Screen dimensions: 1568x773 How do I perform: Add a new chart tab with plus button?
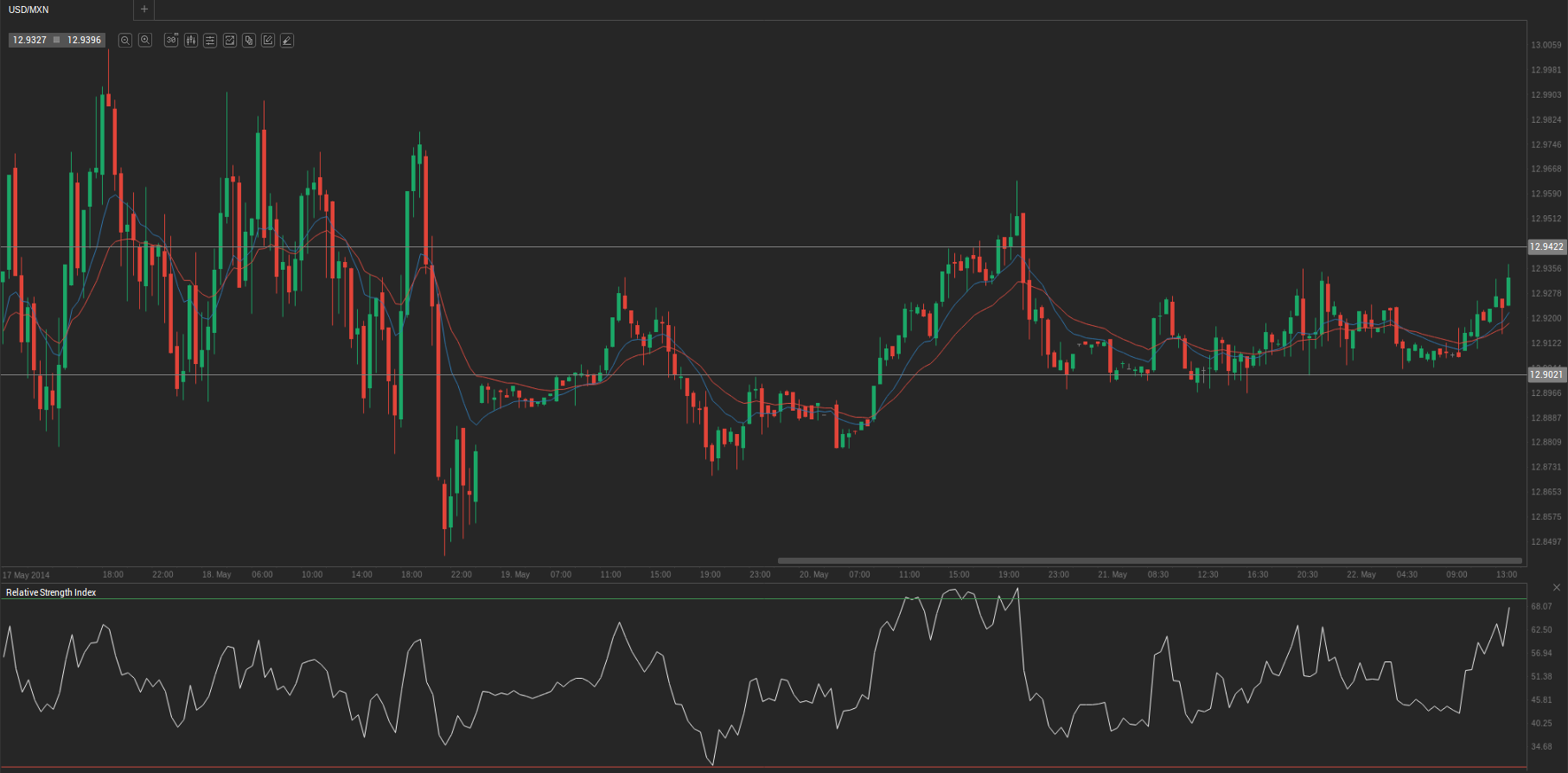(144, 10)
